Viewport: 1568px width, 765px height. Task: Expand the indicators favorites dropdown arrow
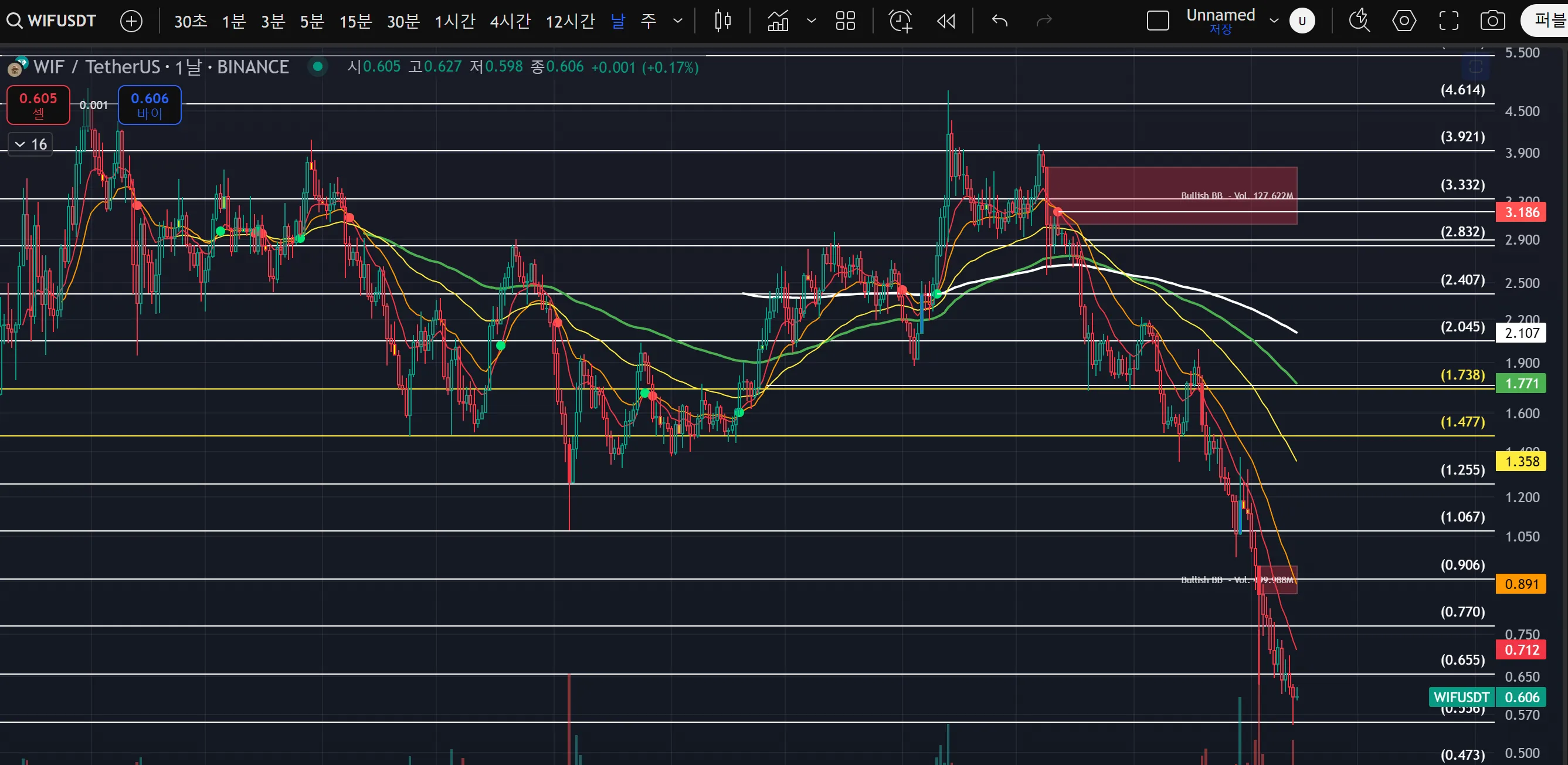tap(812, 21)
